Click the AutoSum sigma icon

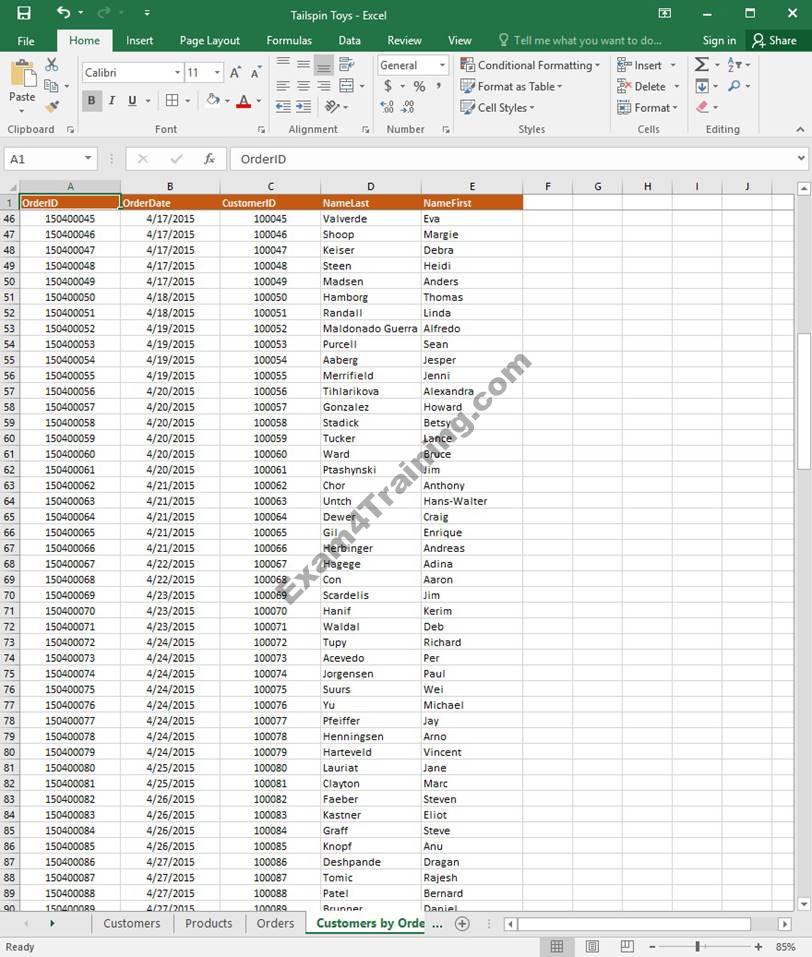pyautogui.click(x=701, y=65)
